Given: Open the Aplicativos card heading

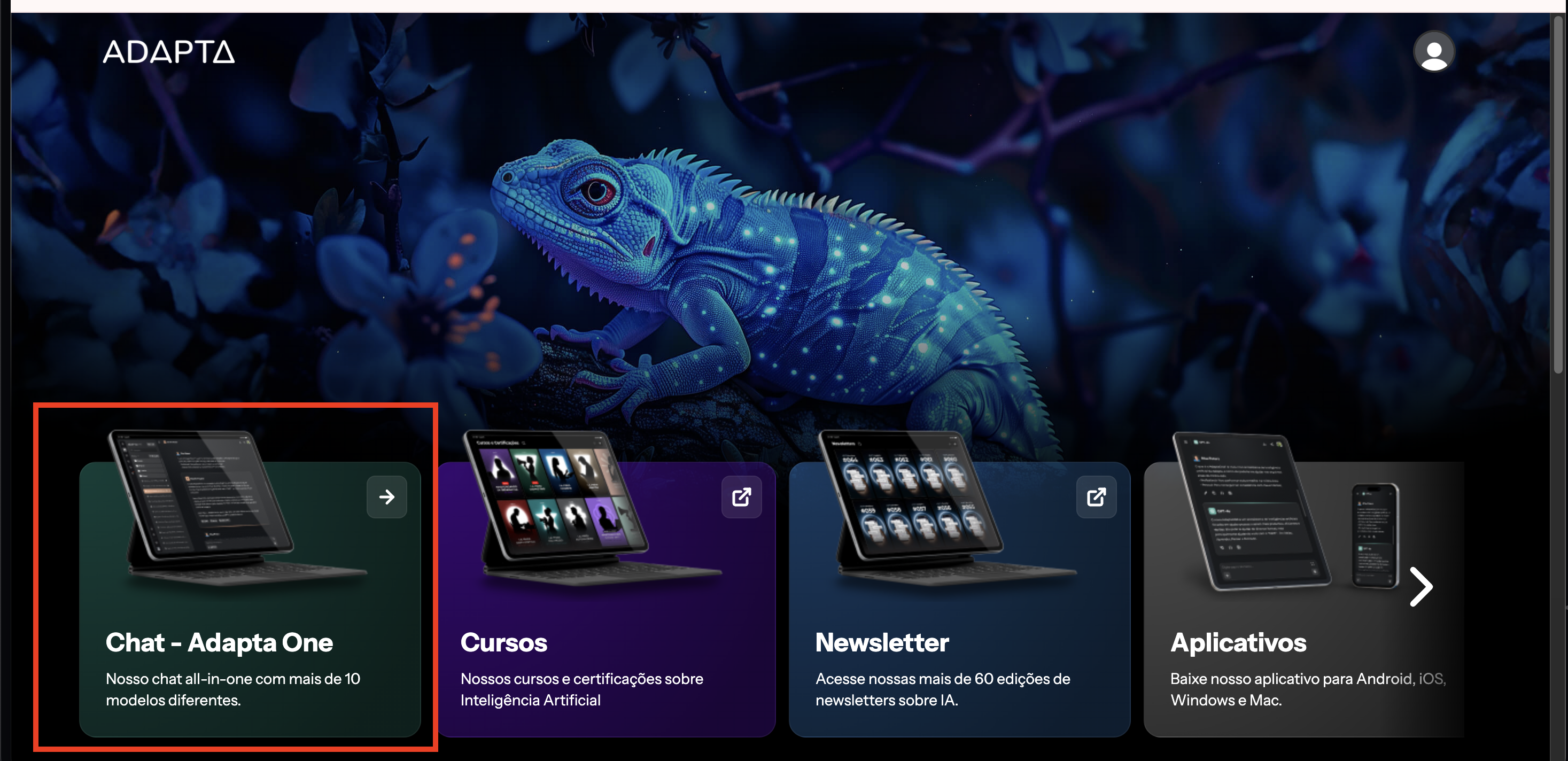Looking at the screenshot, I should click(x=1238, y=642).
